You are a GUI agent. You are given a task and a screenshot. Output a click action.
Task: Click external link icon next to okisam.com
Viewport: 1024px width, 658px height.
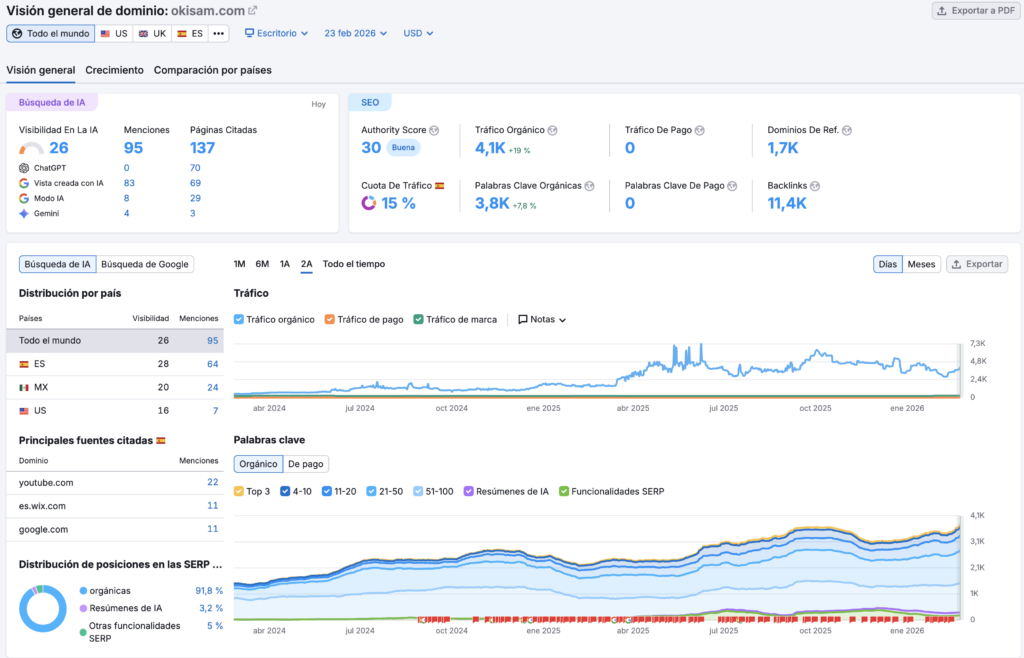252,11
